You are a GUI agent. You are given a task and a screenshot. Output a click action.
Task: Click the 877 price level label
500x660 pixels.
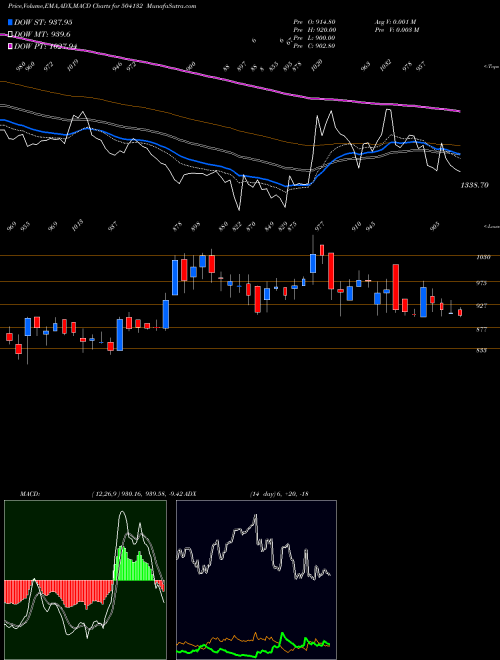(481, 330)
